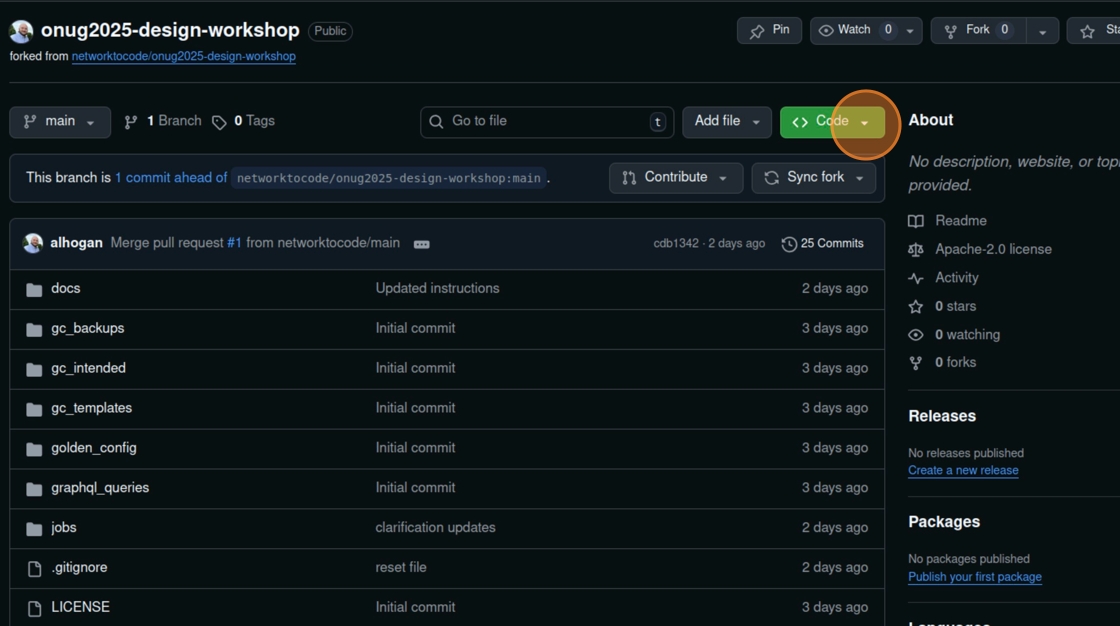Expand commit message ellipsis button
The height and width of the screenshot is (626, 1120).
coord(421,244)
